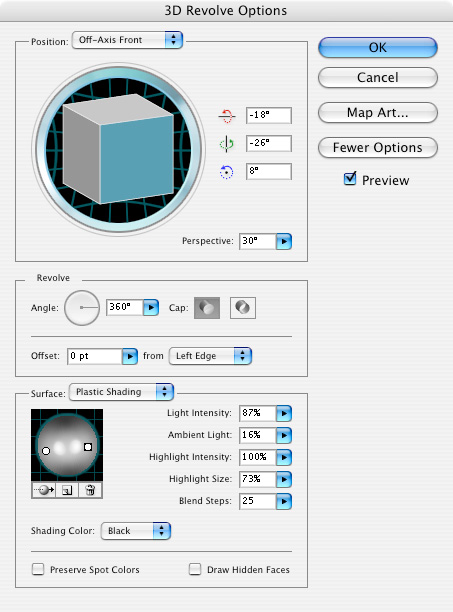Open the Perspective slider arrow

pos(284,242)
